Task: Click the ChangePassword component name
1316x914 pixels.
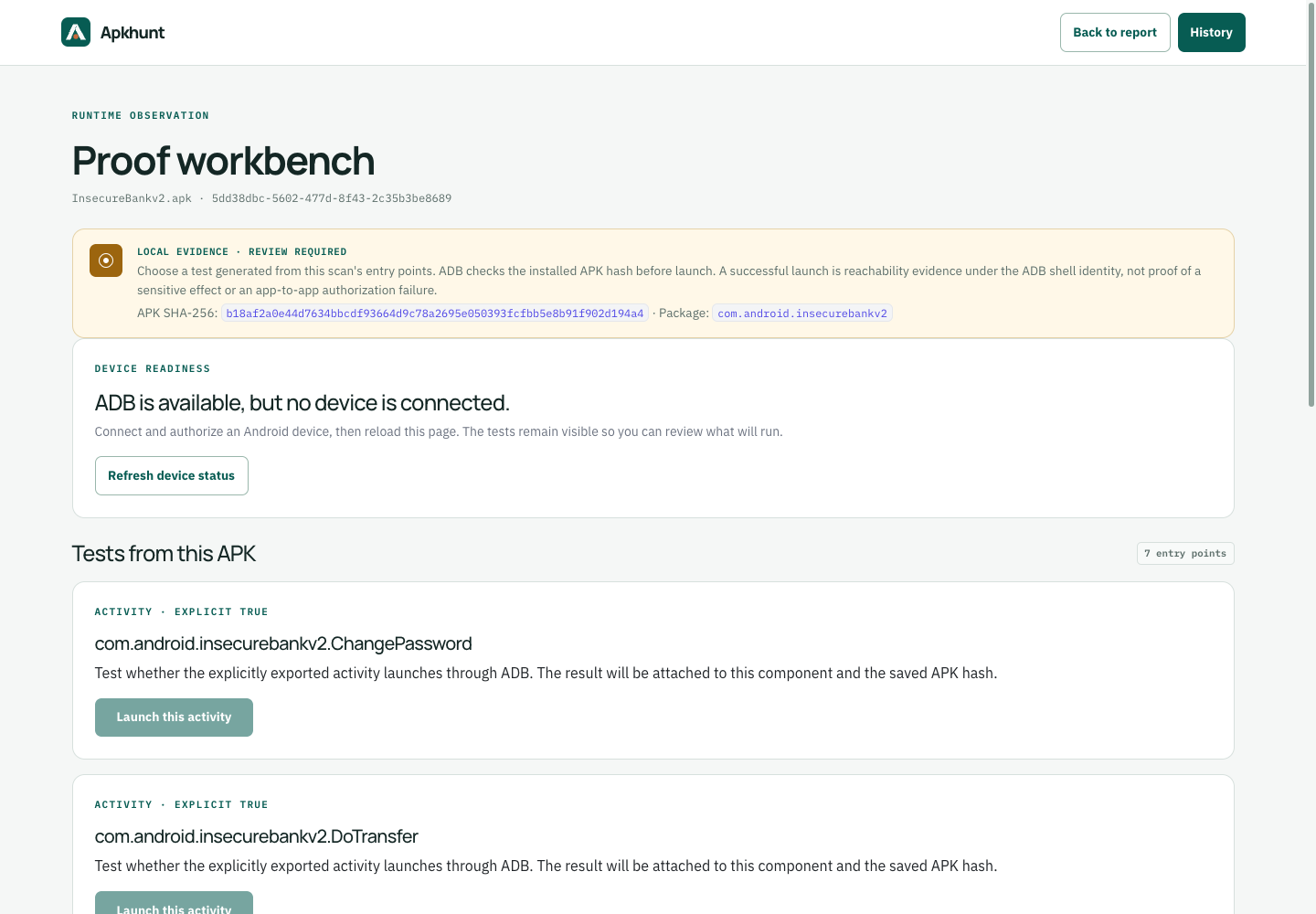Action: (283, 643)
